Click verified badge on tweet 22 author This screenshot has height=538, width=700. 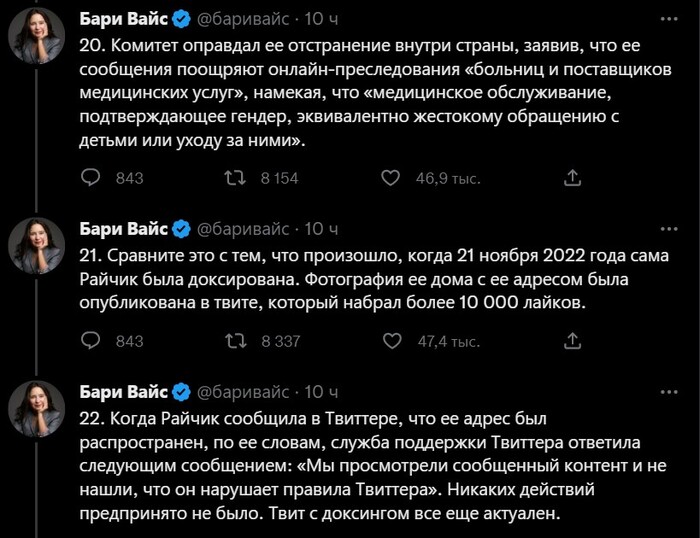coord(181,391)
